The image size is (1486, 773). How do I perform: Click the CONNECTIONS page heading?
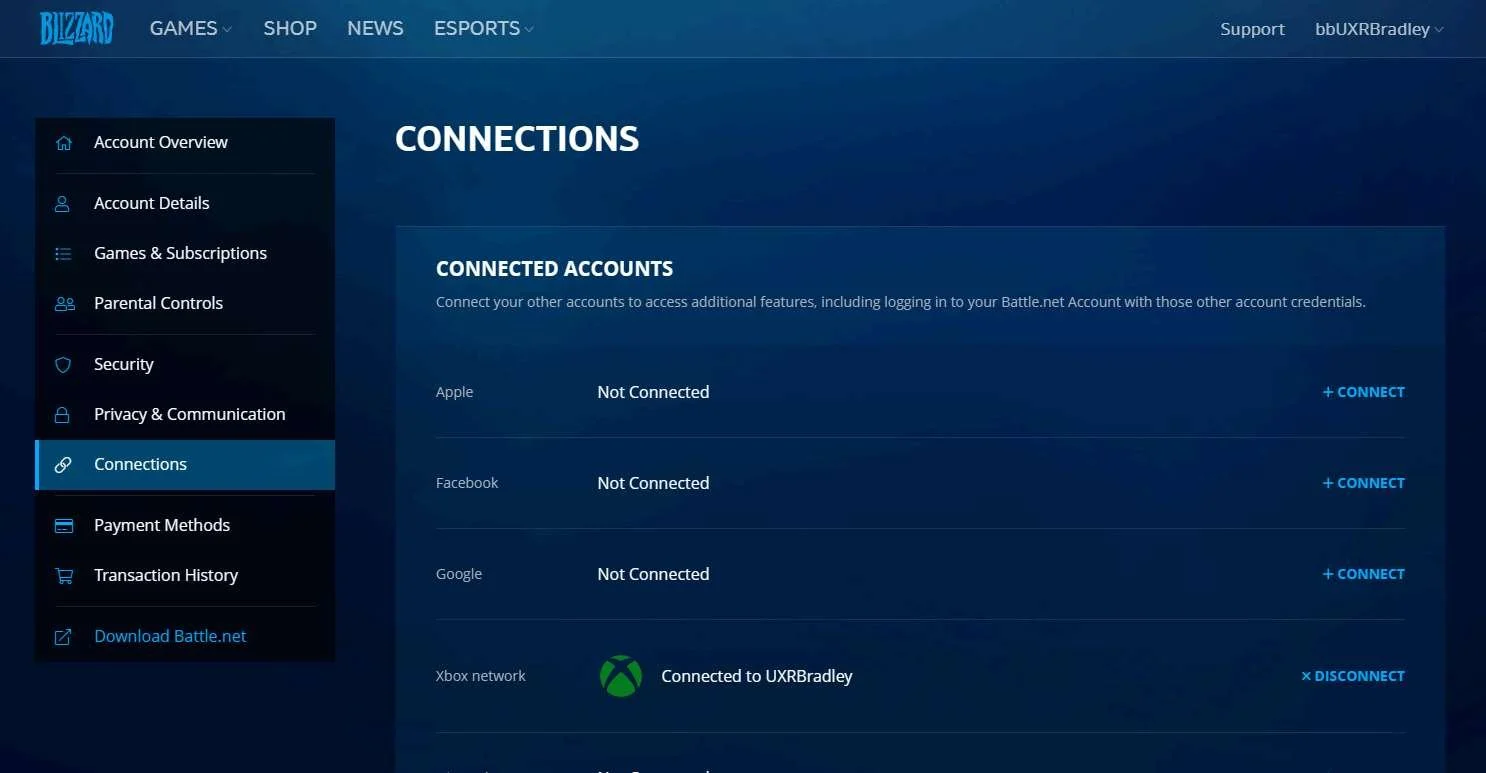[517, 138]
